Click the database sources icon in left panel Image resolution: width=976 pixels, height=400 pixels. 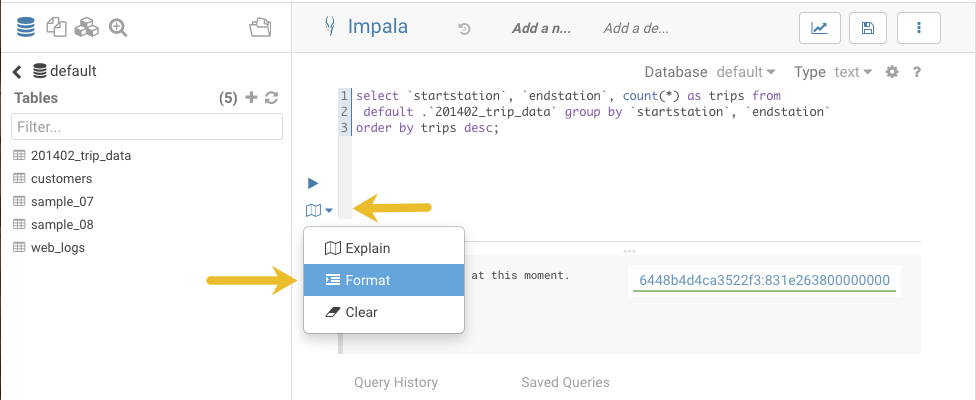[x=26, y=28]
